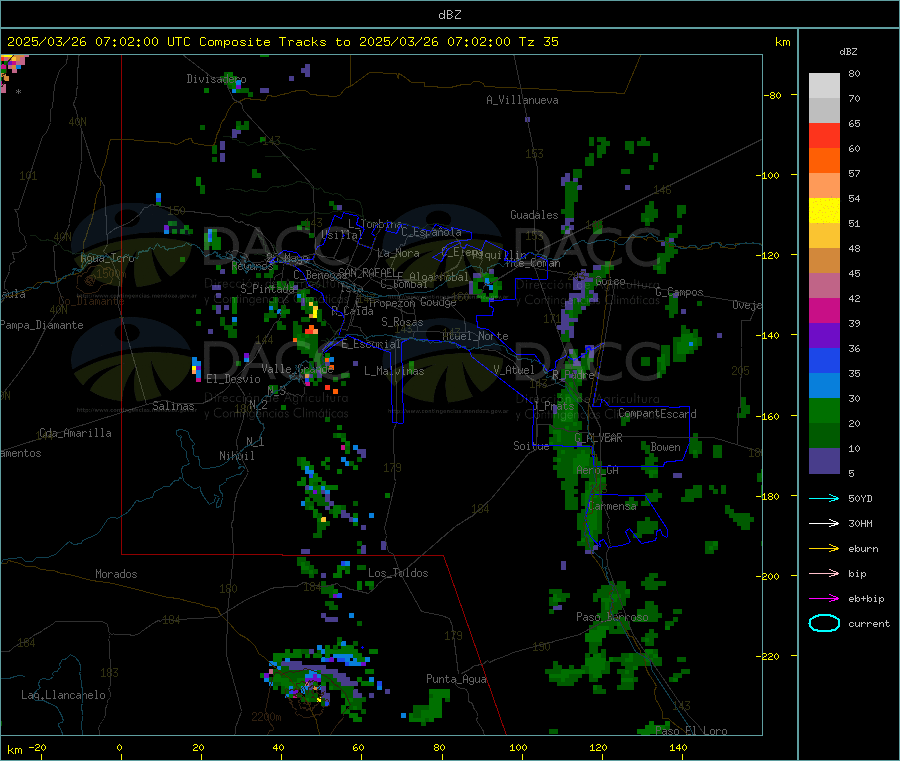Click the 'L_Malvinas' map label
The height and width of the screenshot is (761, 900).
(x=394, y=371)
